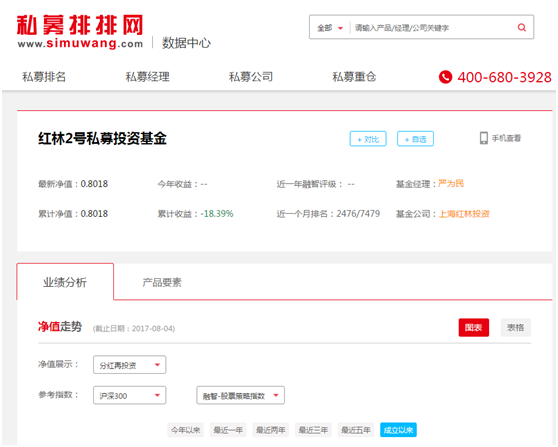The height and width of the screenshot is (447, 558).
Task: Open the 沪深300 reference index dropdown
Action: click(130, 395)
